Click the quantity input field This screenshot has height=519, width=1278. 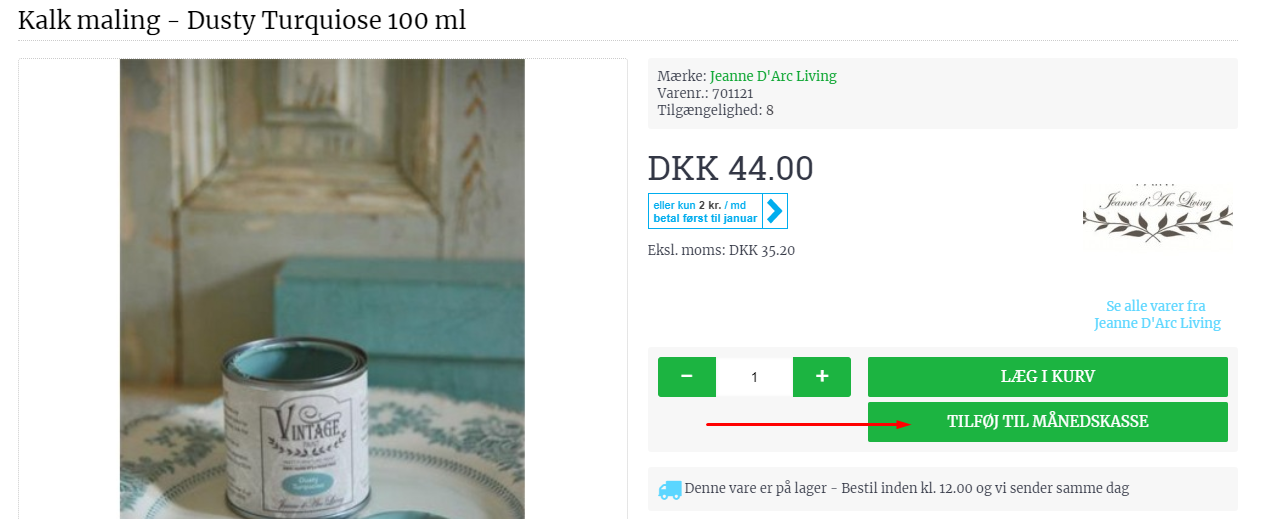click(754, 377)
